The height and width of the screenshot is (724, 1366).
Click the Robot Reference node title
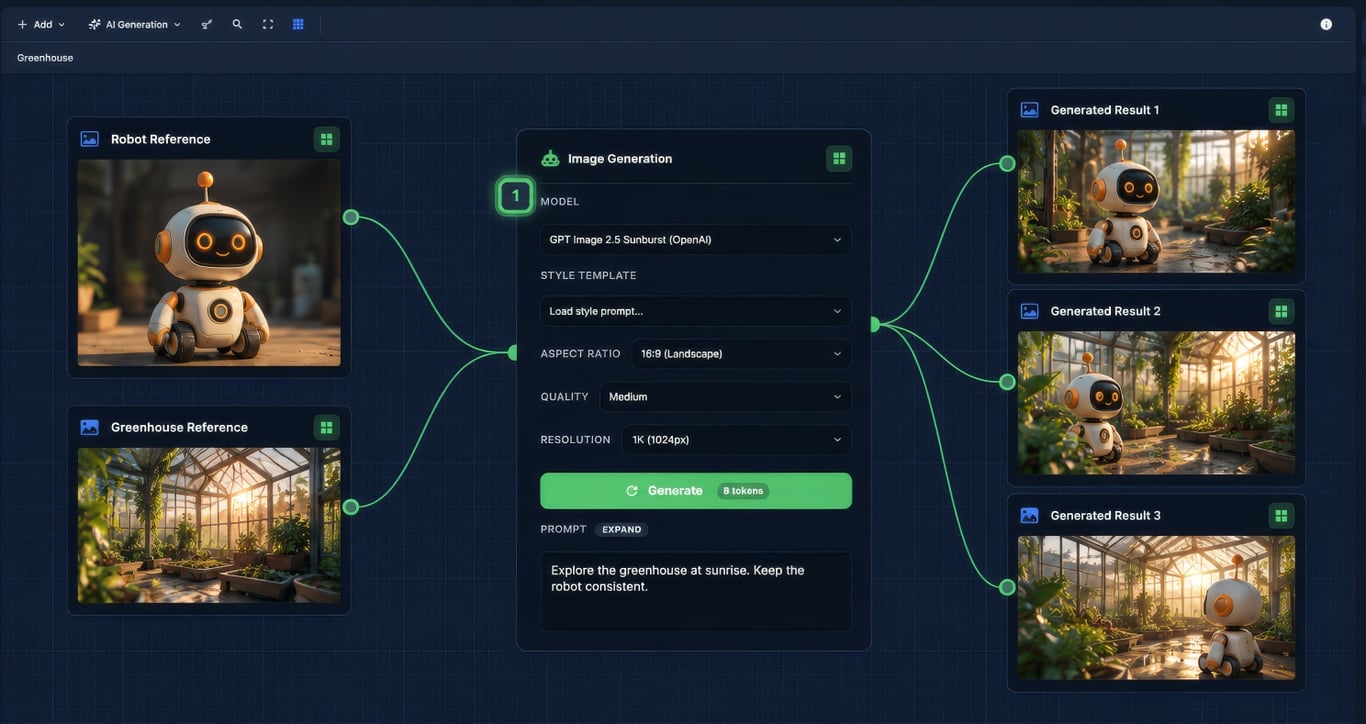[x=161, y=139]
